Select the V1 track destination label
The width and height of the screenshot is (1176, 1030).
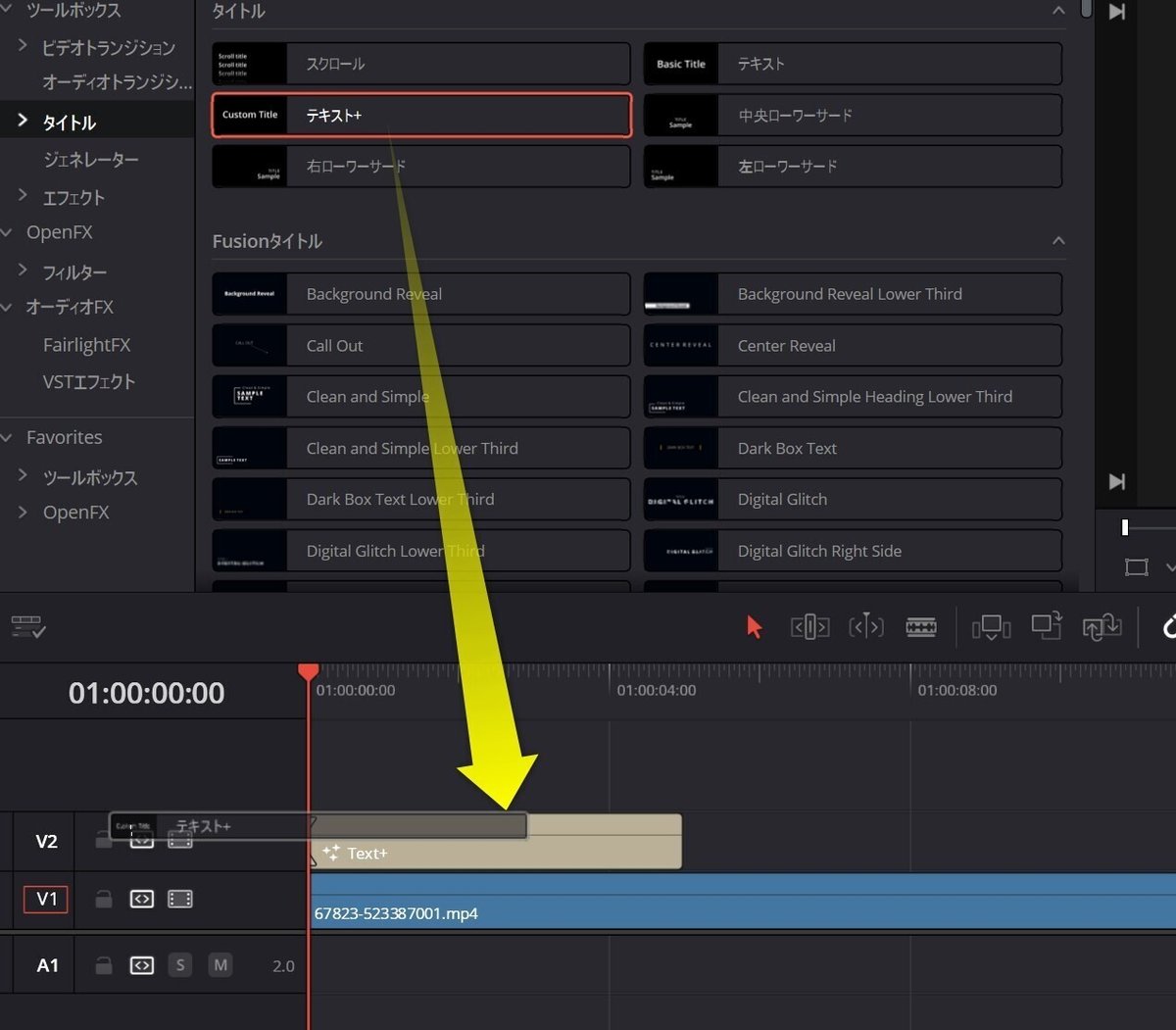click(x=46, y=899)
